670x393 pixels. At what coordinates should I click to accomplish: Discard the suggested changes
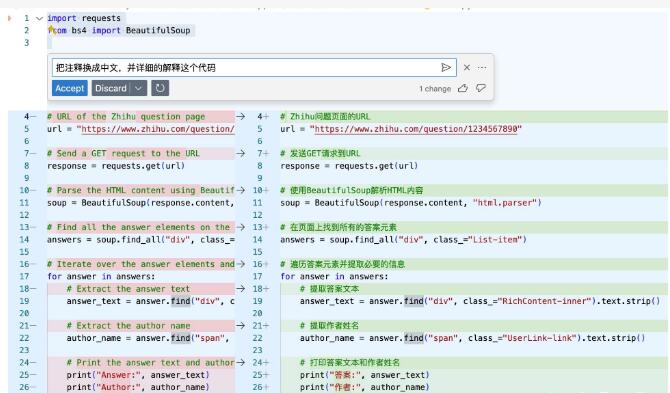coord(111,88)
